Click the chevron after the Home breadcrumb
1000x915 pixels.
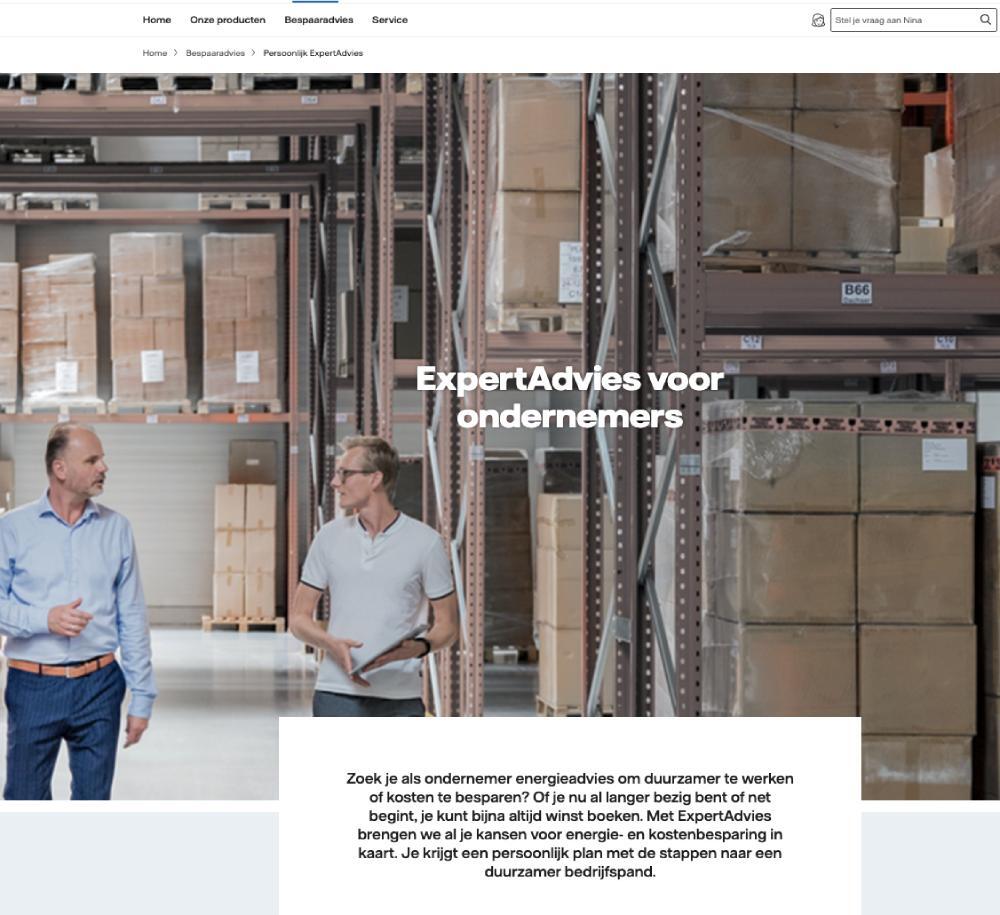pos(178,52)
